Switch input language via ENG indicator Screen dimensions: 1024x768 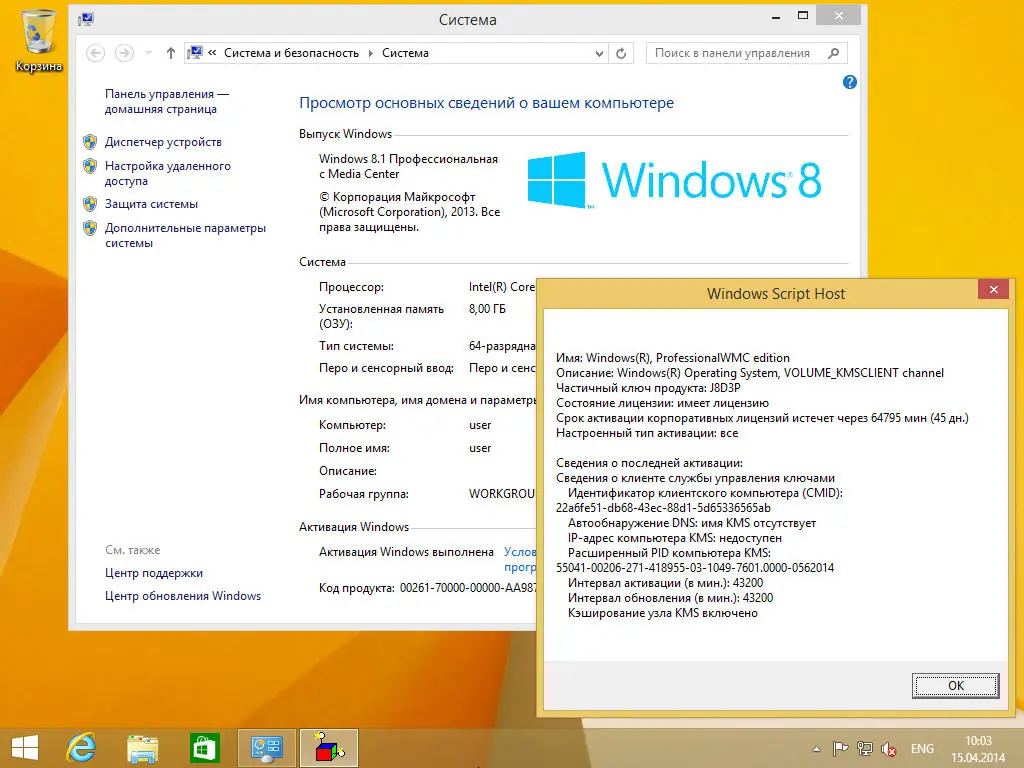pyautogui.click(x=922, y=749)
